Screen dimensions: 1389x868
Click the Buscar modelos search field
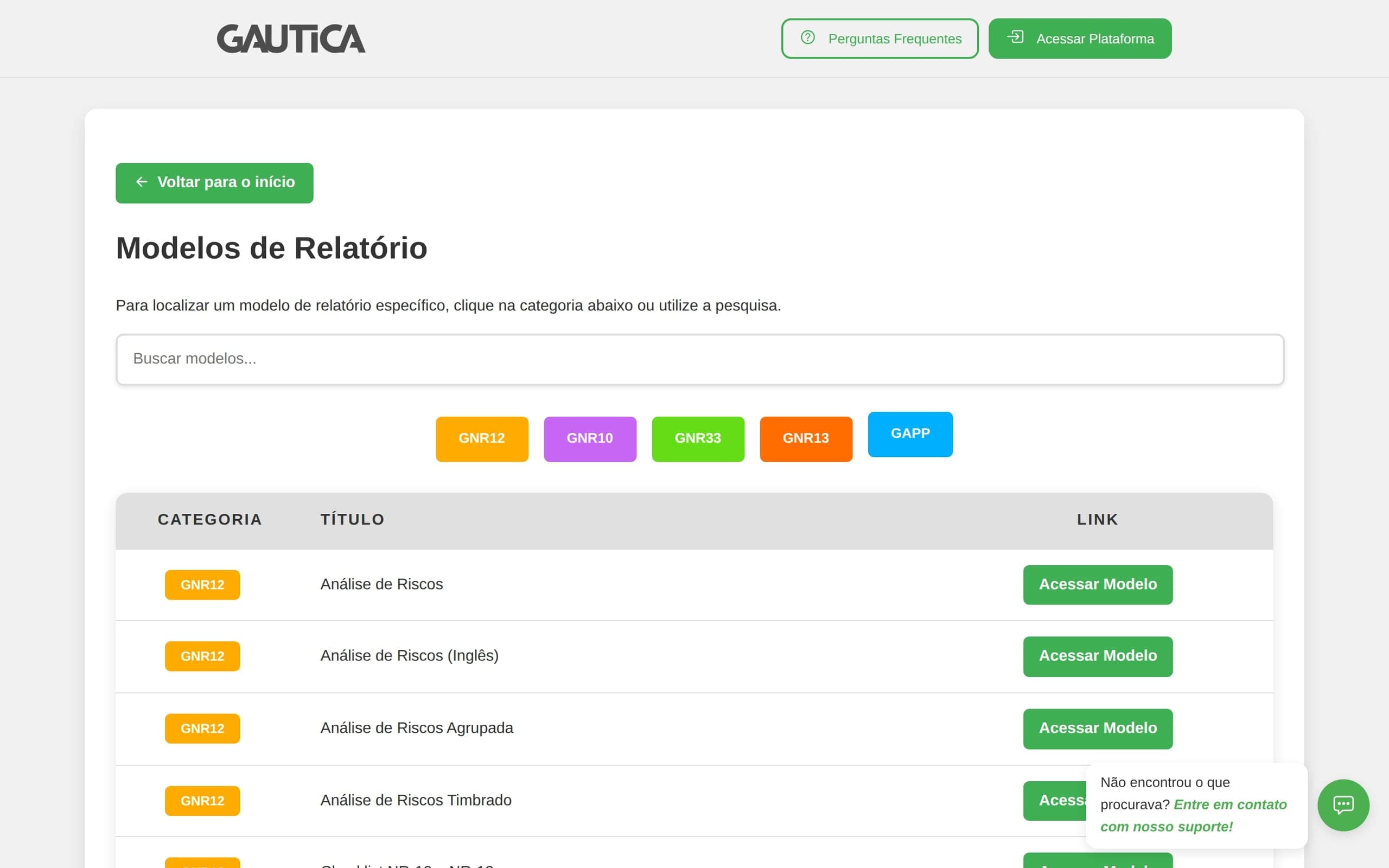700,359
